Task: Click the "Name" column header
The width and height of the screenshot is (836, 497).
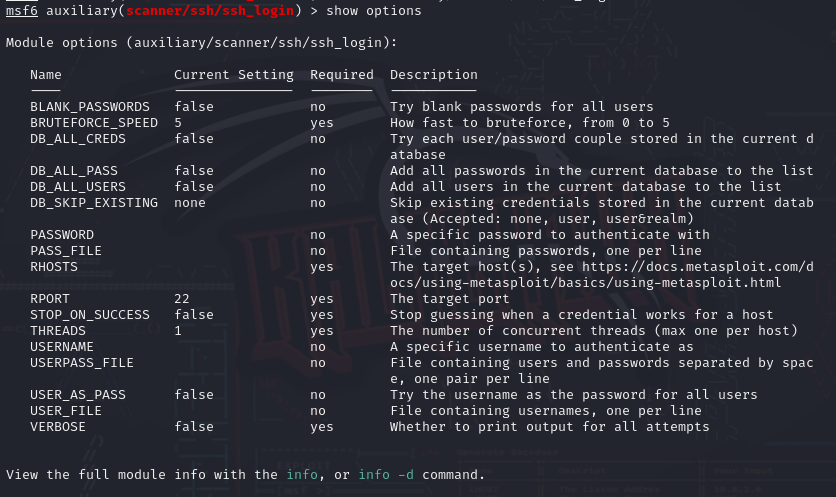Action: pyautogui.click(x=46, y=75)
